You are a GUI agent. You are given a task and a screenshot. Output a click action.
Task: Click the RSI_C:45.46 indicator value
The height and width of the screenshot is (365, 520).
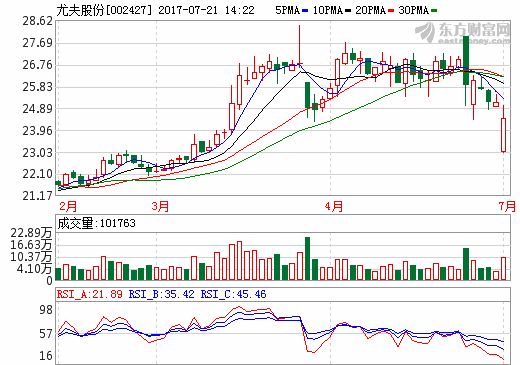(x=233, y=294)
